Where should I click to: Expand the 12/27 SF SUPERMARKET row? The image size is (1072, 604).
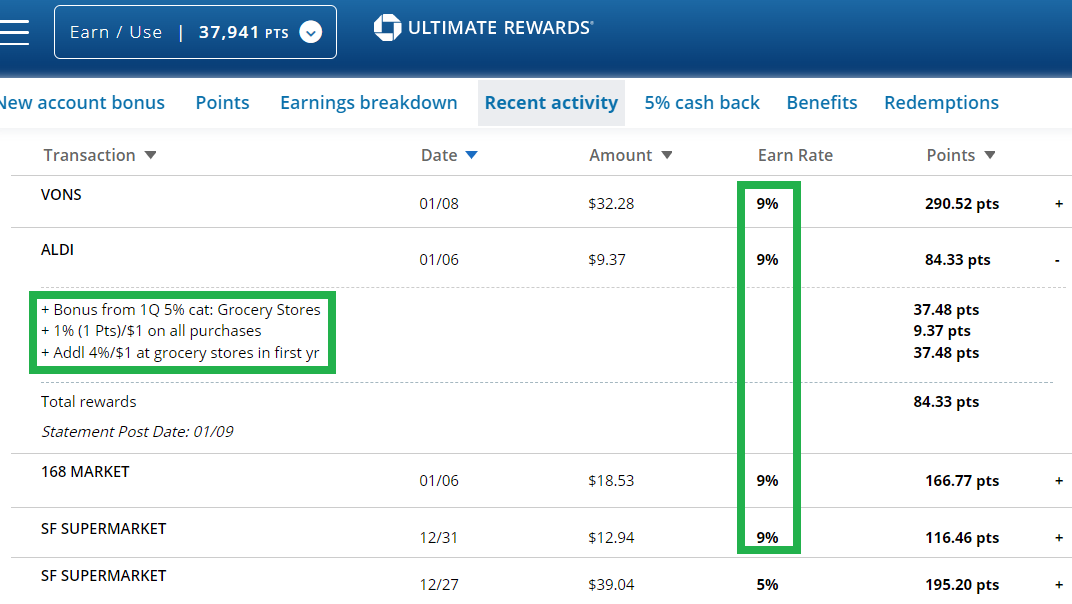tap(1058, 585)
